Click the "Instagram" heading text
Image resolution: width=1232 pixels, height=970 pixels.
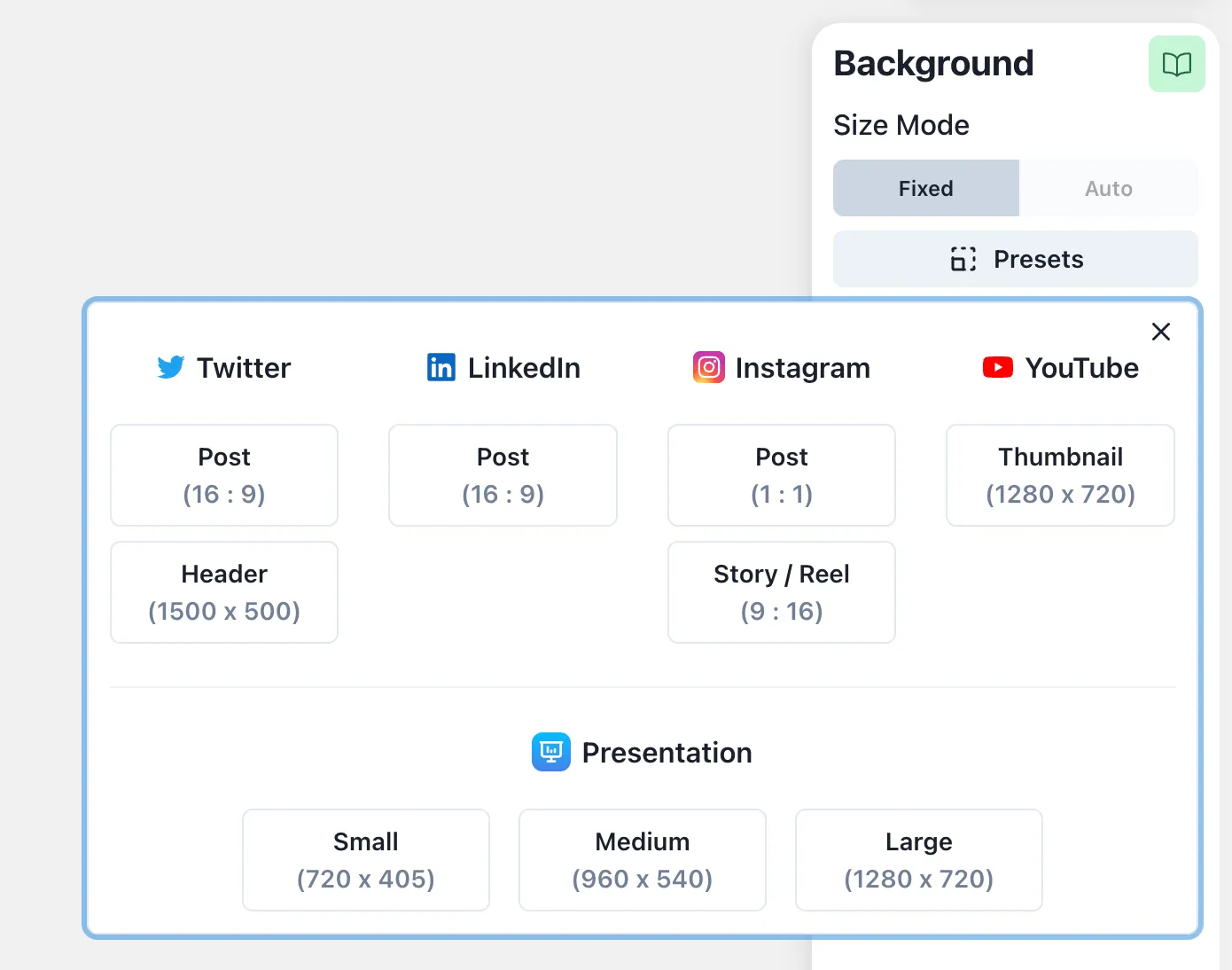(x=803, y=369)
